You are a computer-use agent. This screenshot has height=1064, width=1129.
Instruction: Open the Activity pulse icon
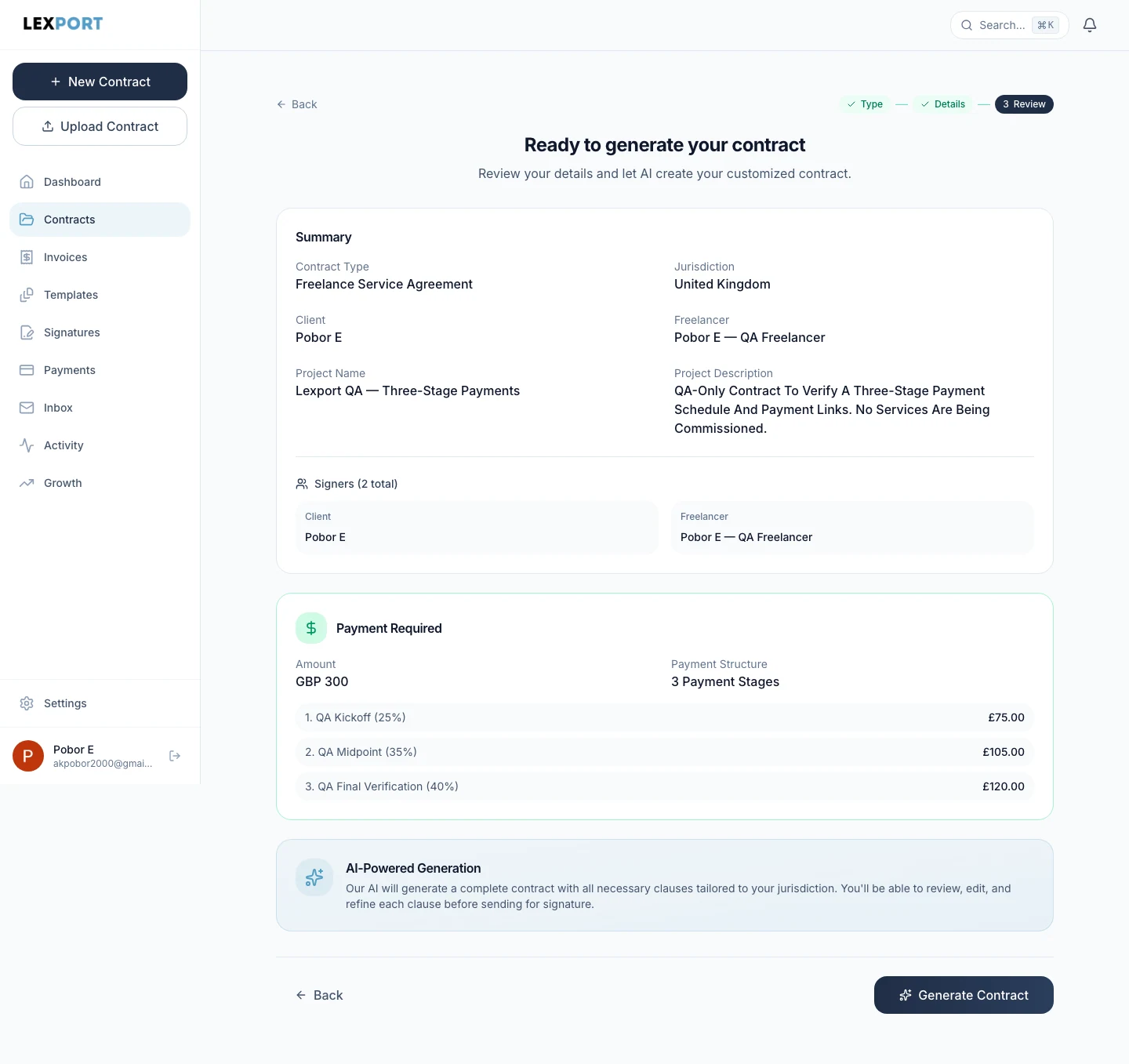pyautogui.click(x=27, y=445)
